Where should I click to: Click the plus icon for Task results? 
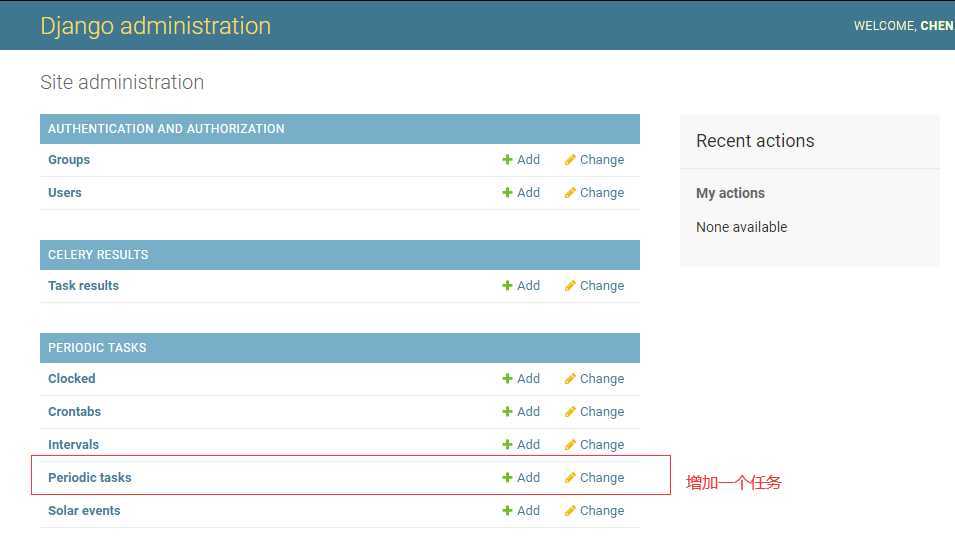pos(507,286)
